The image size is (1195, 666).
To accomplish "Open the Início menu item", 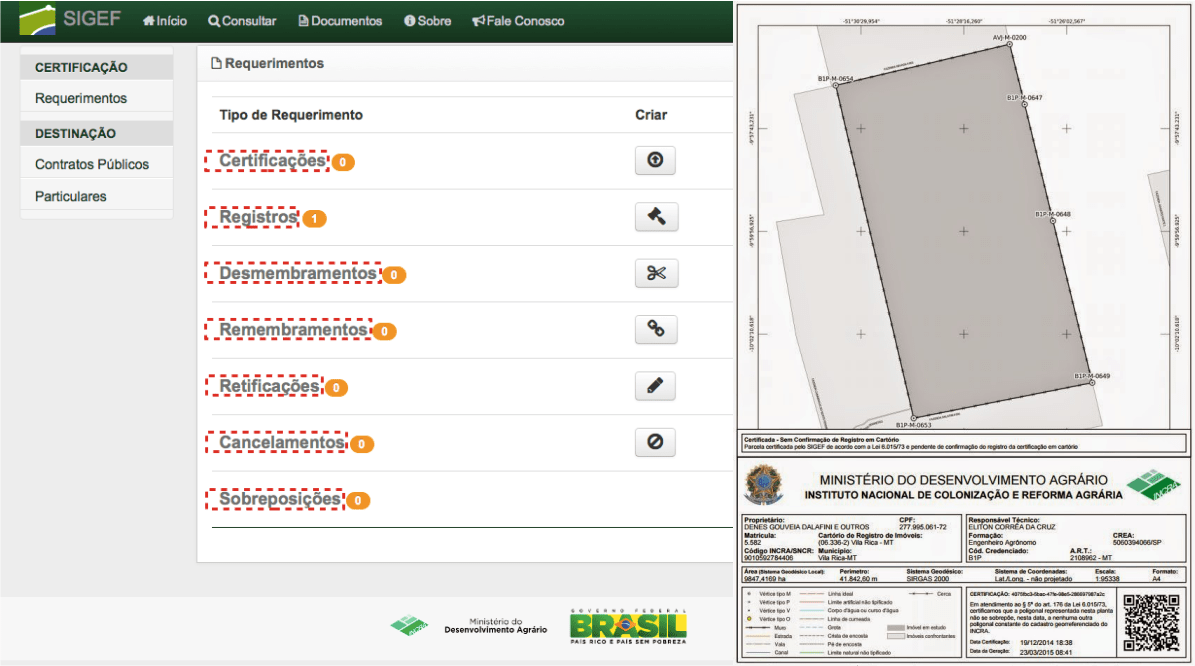I will tap(165, 21).
